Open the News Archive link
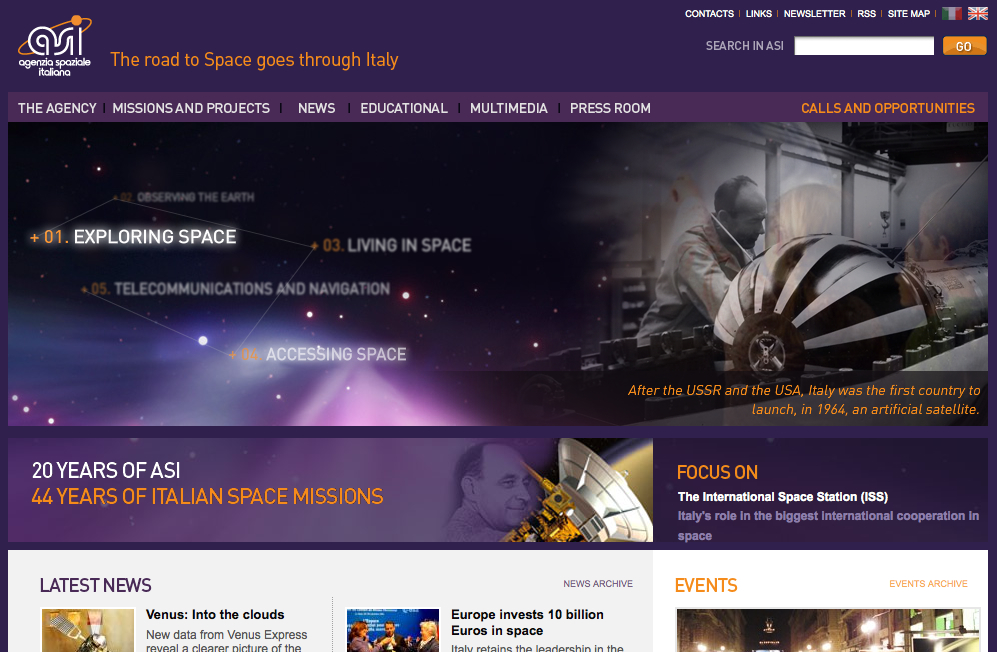The image size is (997, 652). point(597,584)
